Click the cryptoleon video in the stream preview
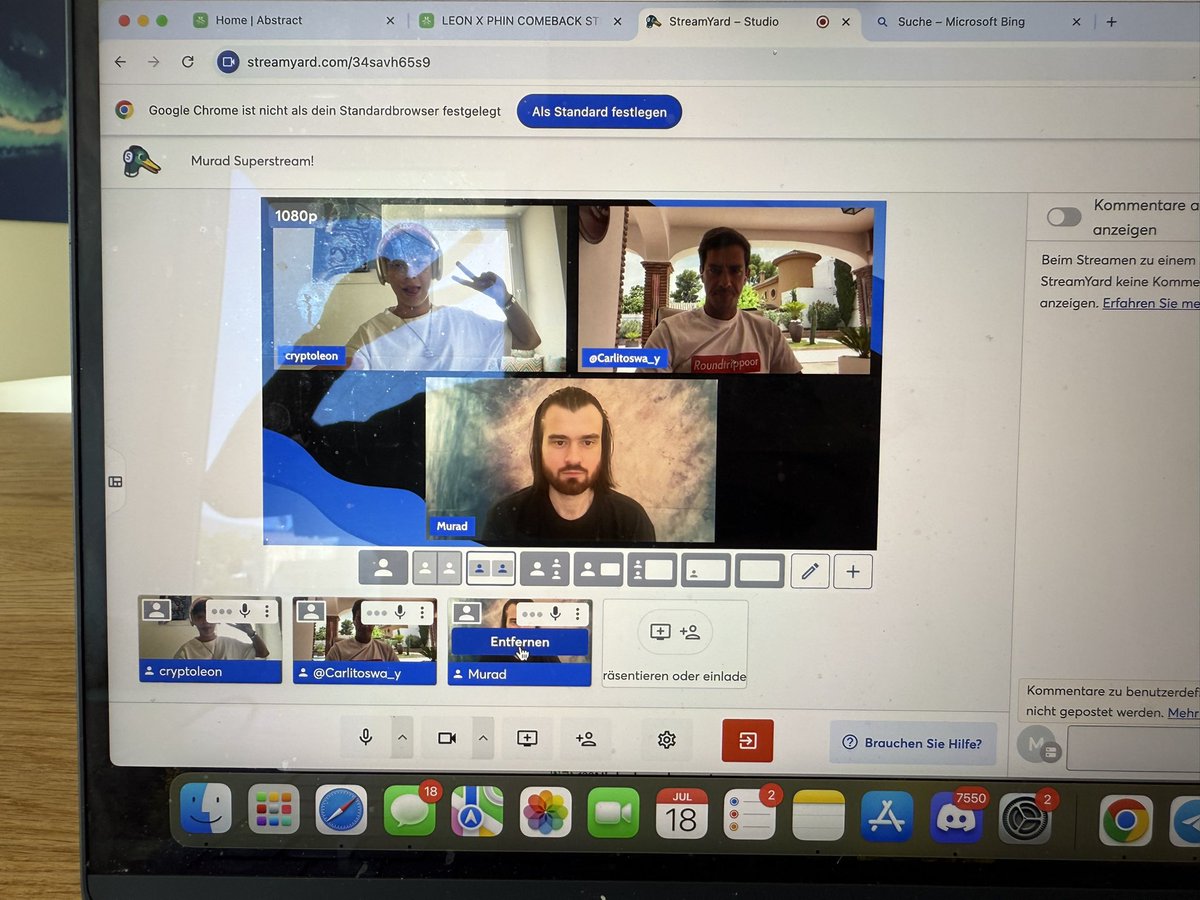 pyautogui.click(x=418, y=288)
